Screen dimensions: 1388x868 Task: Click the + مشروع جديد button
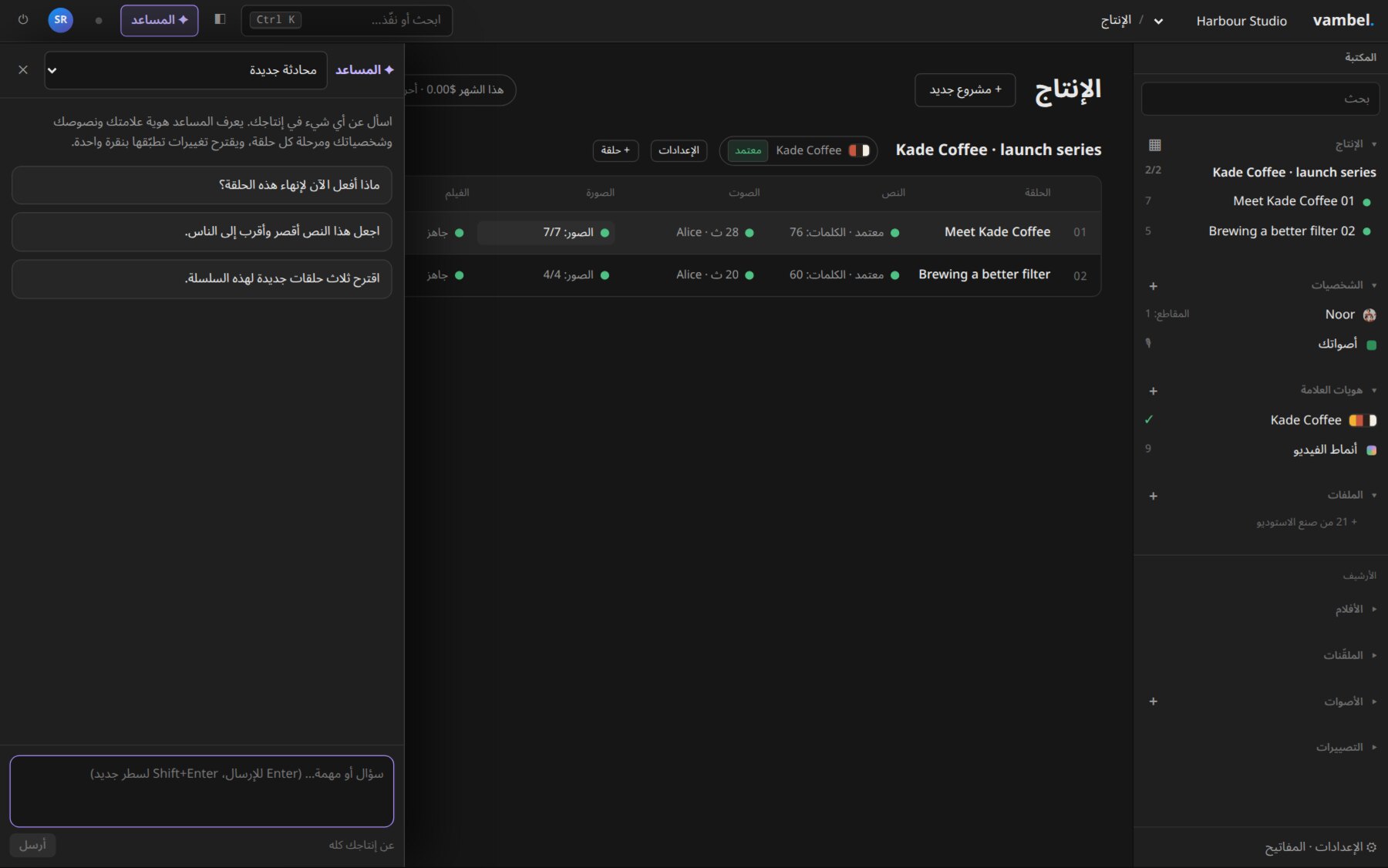click(x=965, y=90)
